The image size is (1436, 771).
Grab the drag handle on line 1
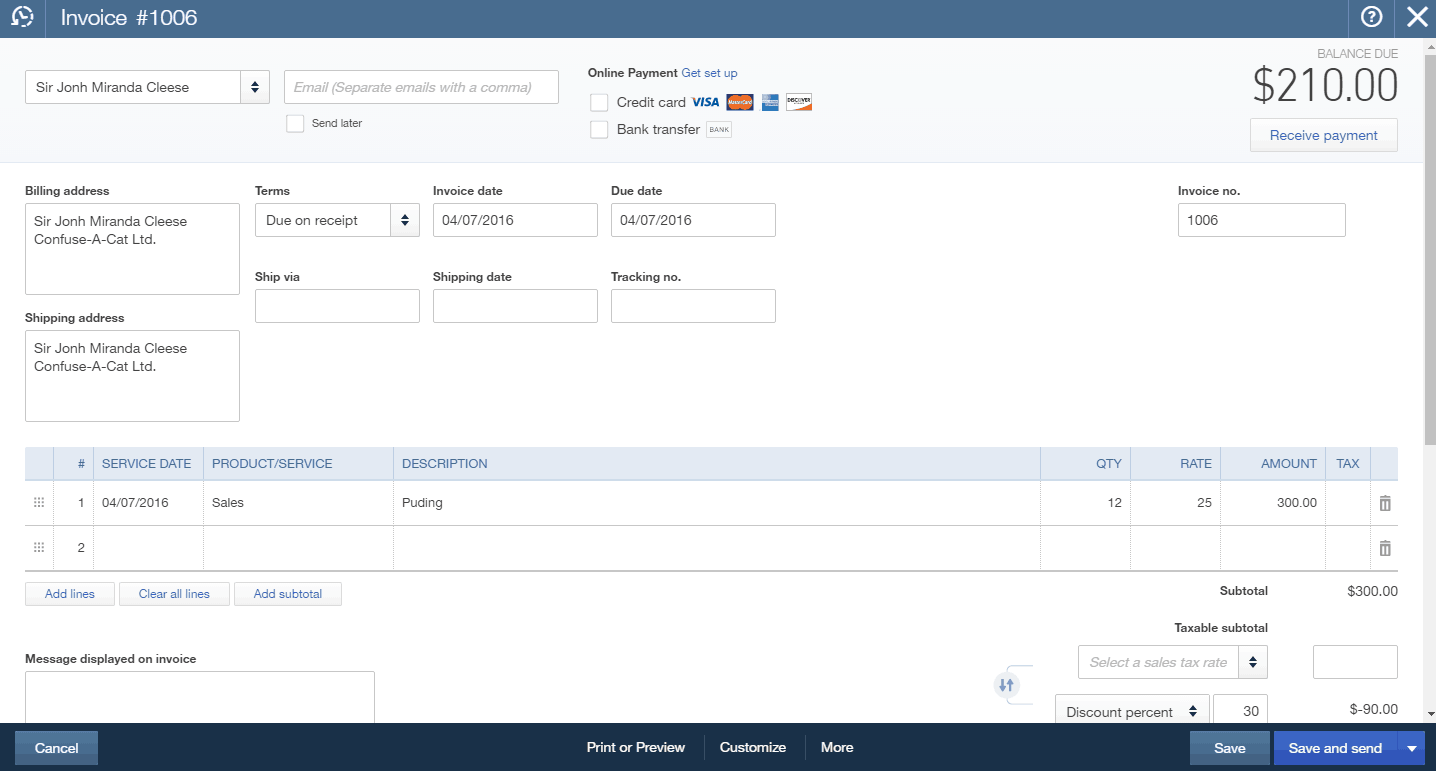click(x=38, y=503)
